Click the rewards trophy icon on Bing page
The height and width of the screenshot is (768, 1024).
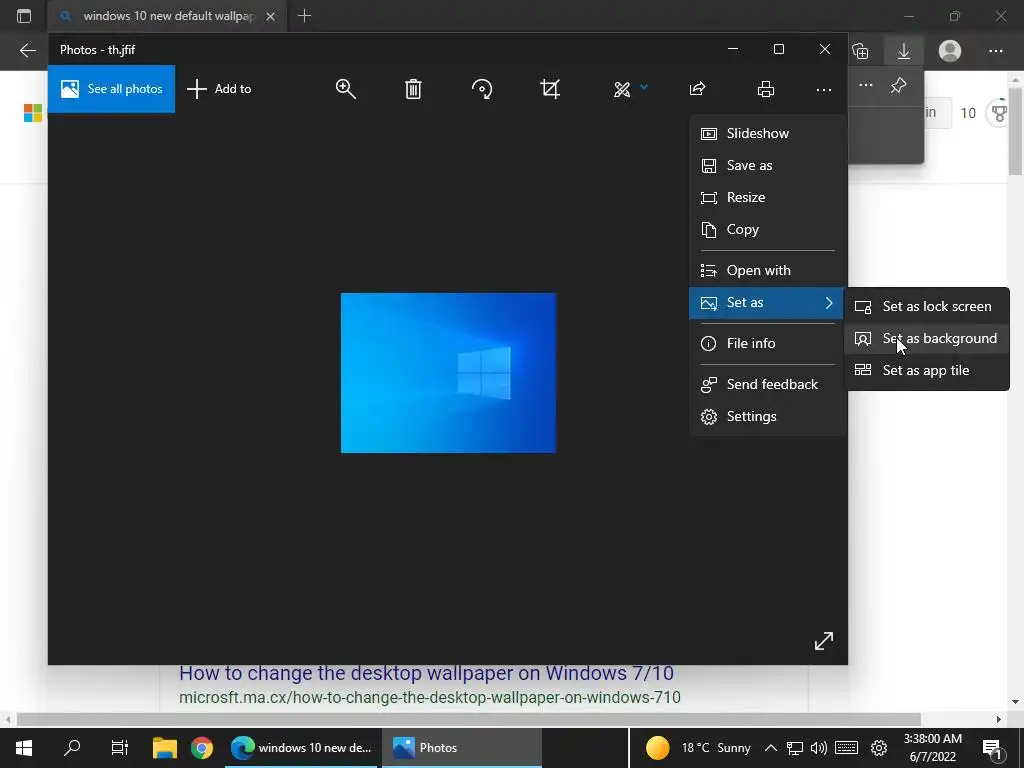click(x=999, y=114)
